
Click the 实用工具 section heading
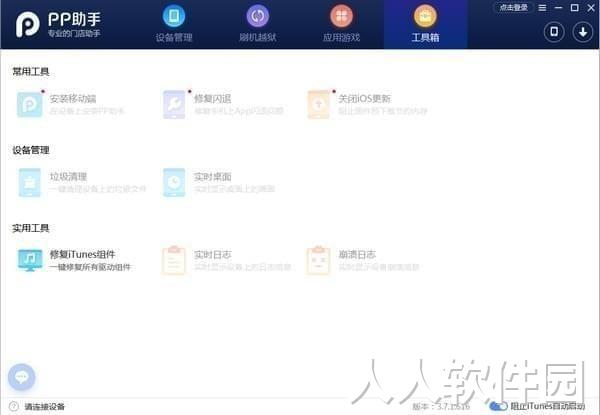coord(31,228)
